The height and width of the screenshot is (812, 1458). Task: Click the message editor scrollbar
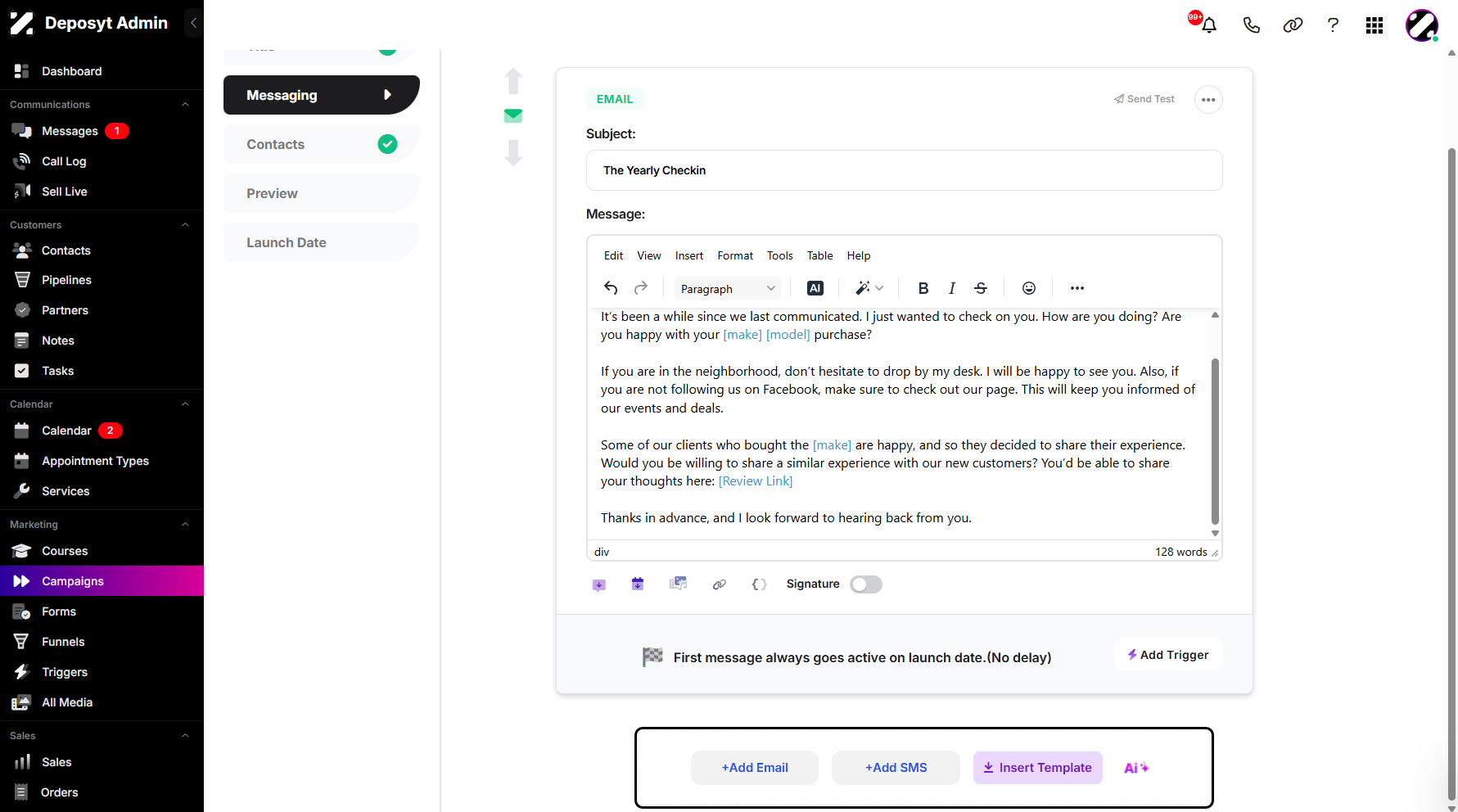click(1215, 441)
